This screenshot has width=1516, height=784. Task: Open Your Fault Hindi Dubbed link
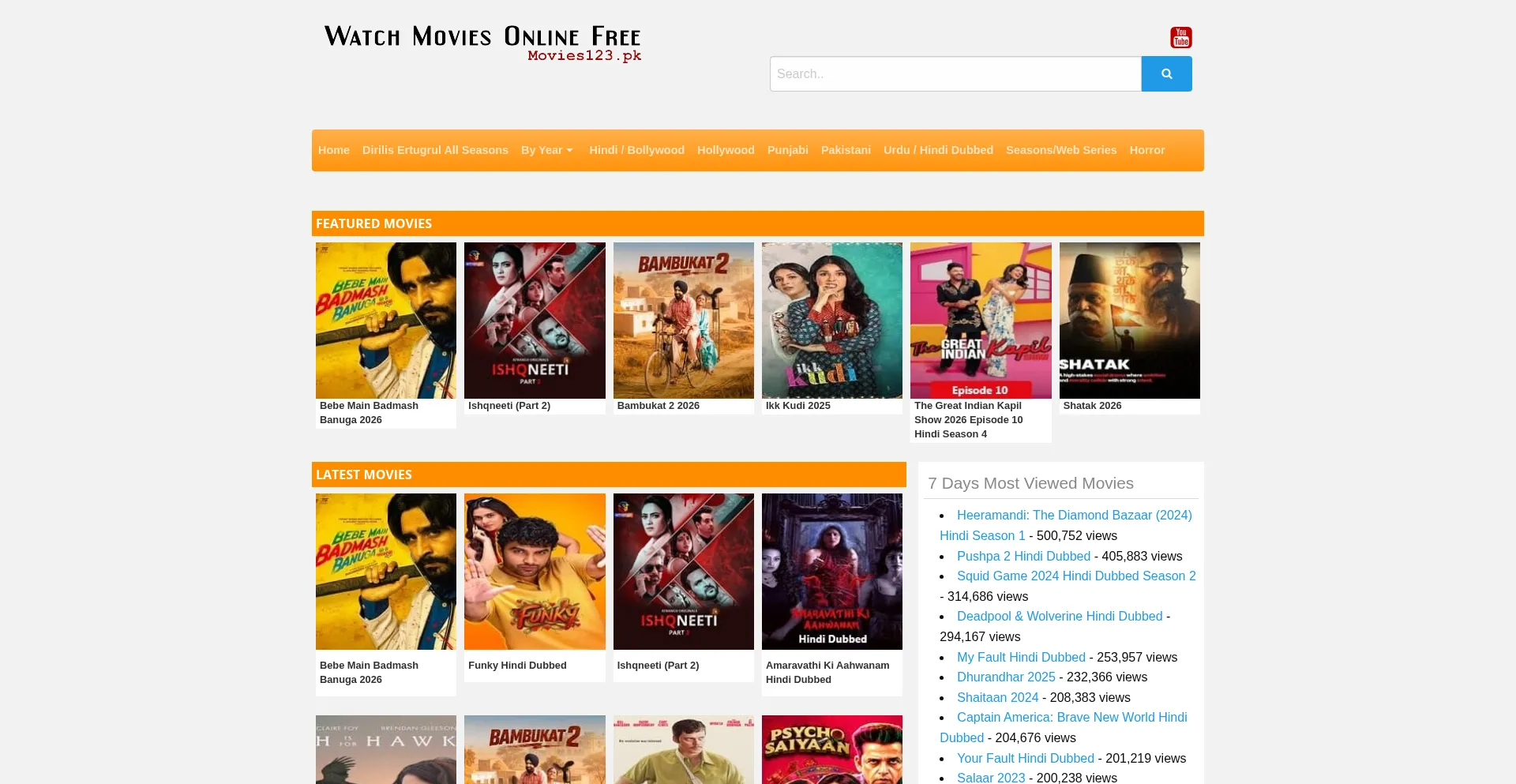(x=1026, y=758)
